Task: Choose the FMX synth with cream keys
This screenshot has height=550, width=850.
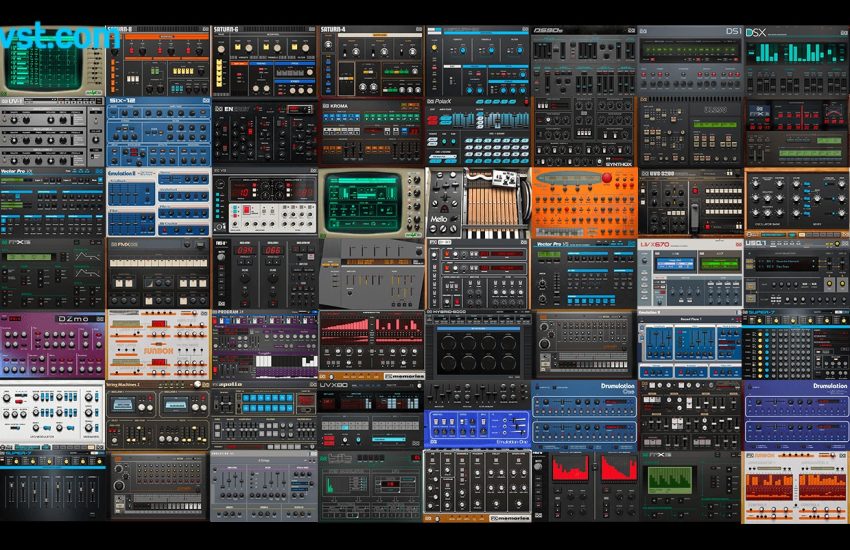Action: tap(158, 274)
